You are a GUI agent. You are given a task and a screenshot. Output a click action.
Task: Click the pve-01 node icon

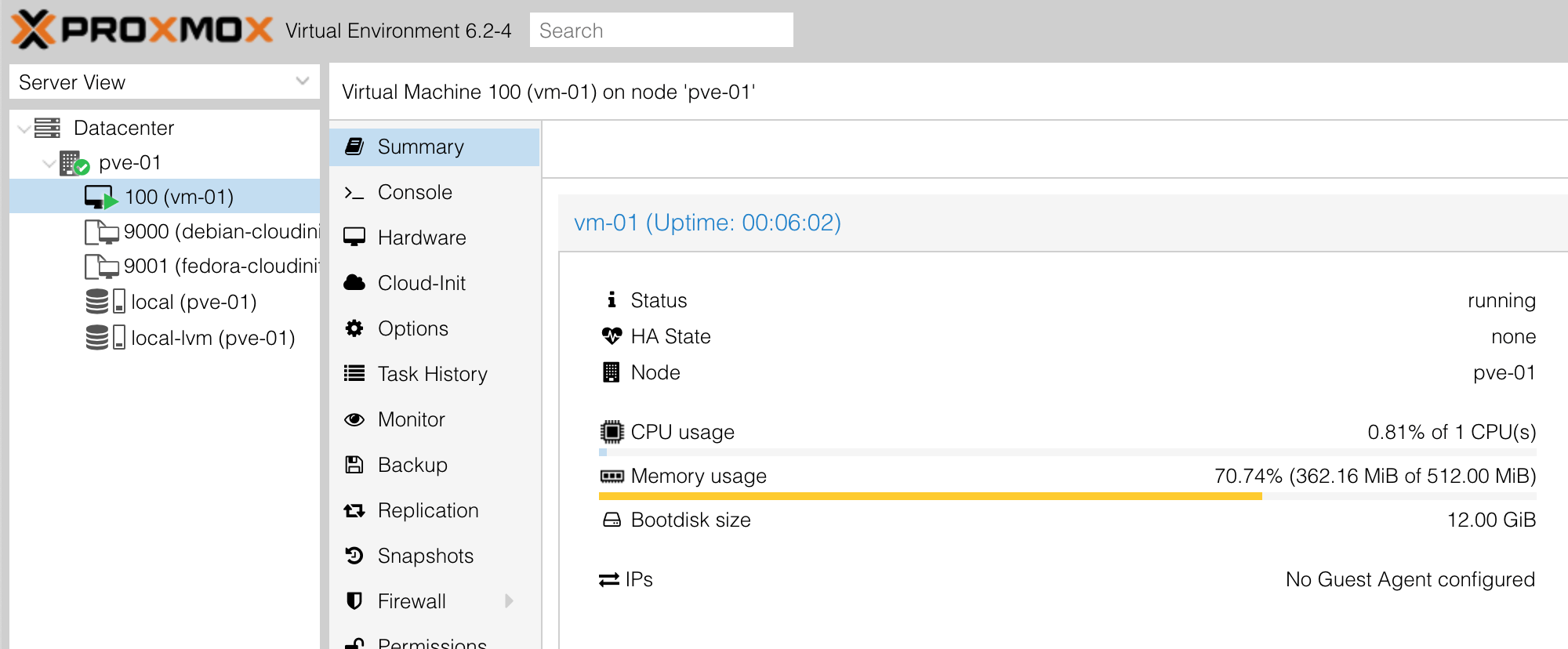pos(74,163)
